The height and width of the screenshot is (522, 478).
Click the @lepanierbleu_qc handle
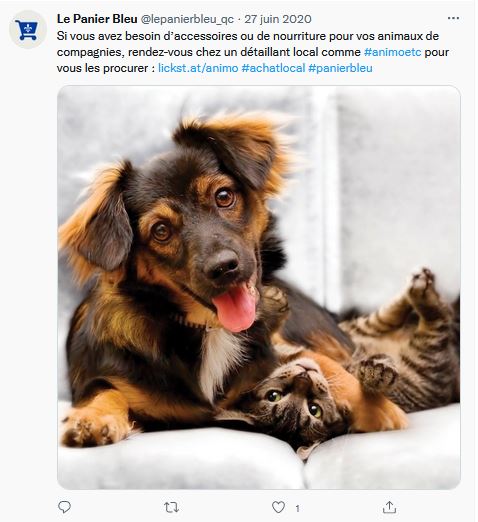tap(187, 19)
